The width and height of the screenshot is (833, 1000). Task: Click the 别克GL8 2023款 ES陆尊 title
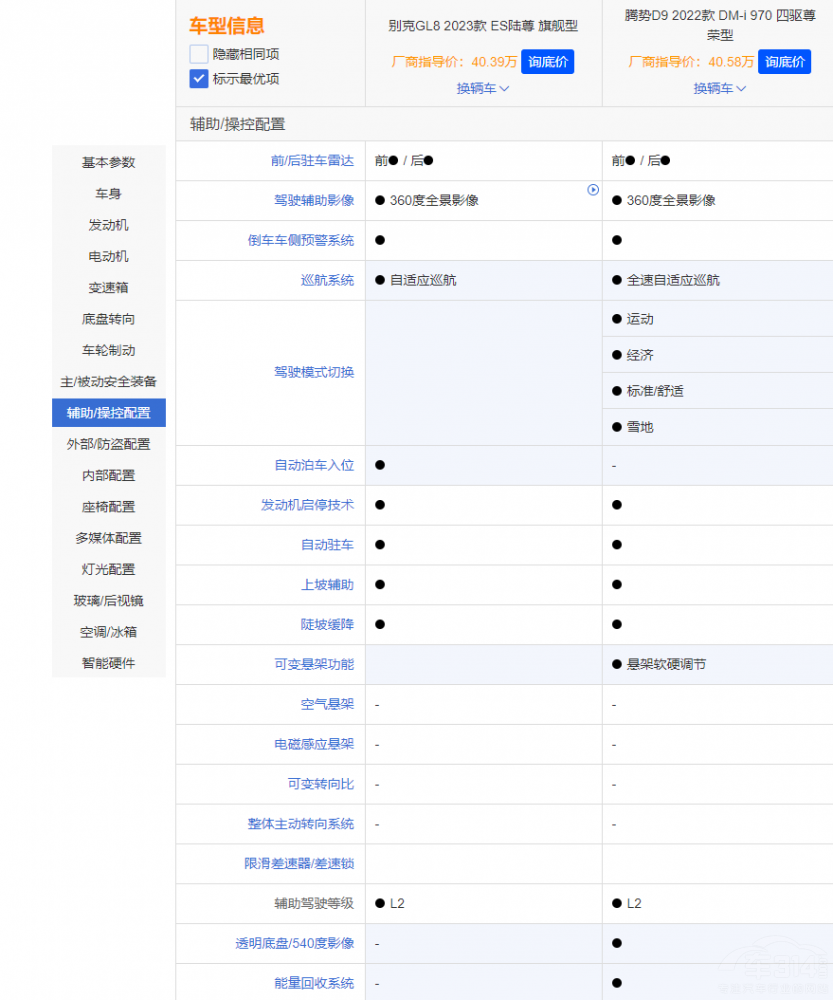pos(483,26)
